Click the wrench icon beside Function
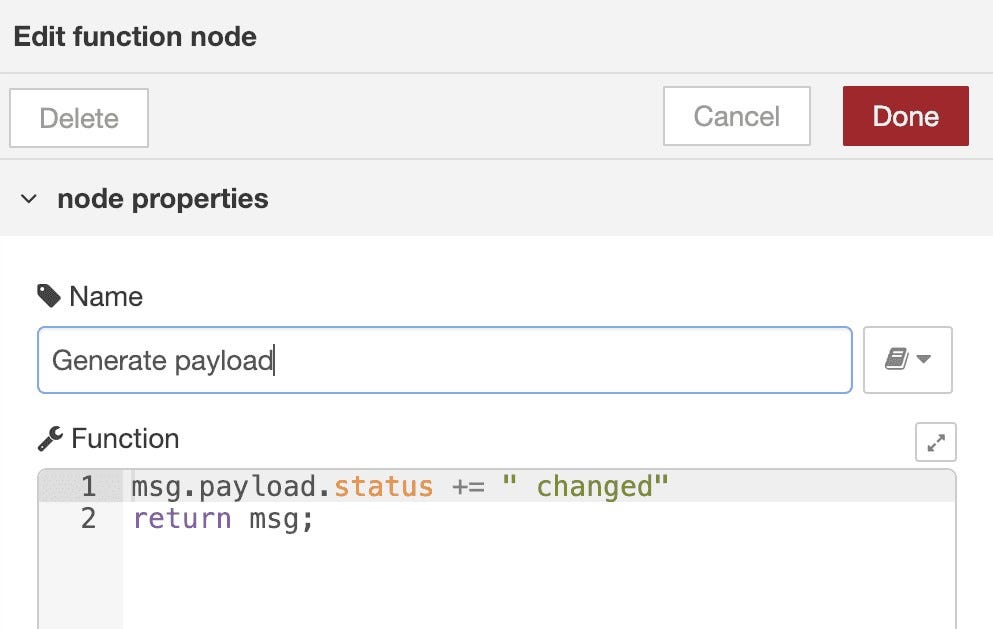Screen dimensions: 993x629 (50, 438)
